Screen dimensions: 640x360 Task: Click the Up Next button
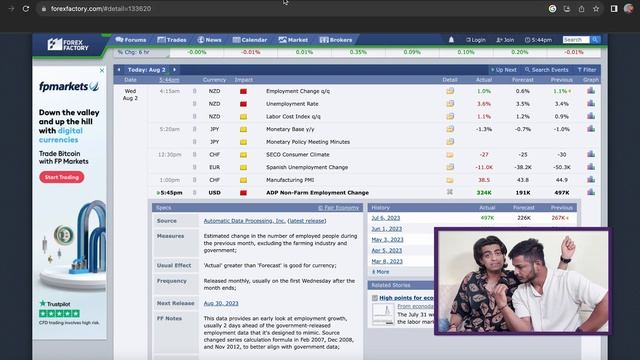point(503,70)
